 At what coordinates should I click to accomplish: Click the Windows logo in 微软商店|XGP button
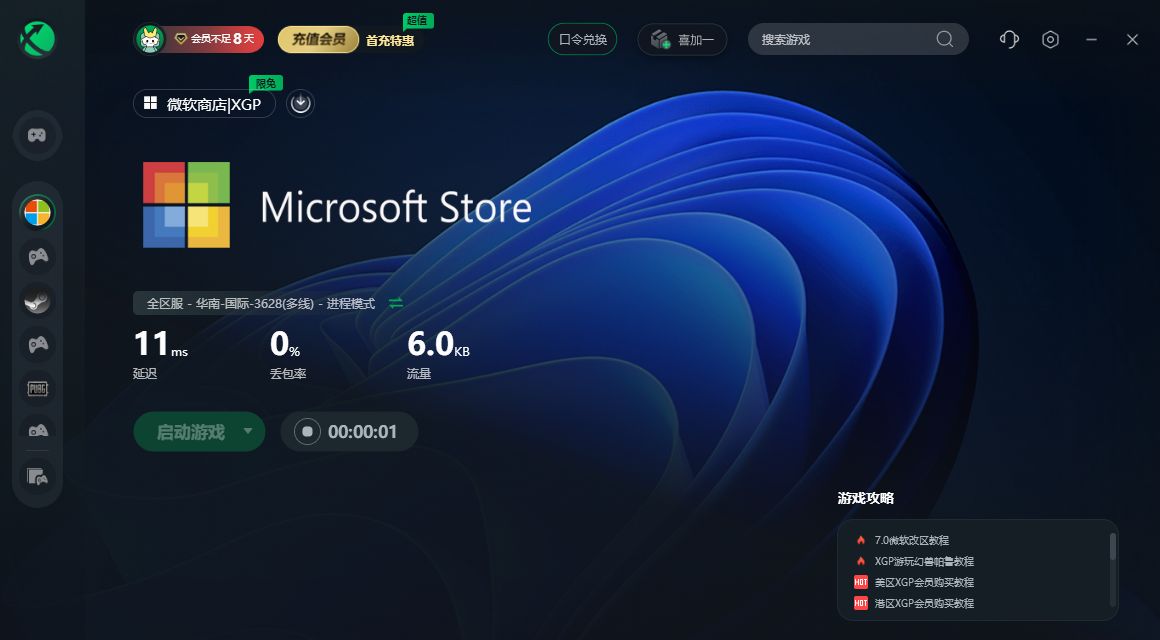pyautogui.click(x=150, y=103)
